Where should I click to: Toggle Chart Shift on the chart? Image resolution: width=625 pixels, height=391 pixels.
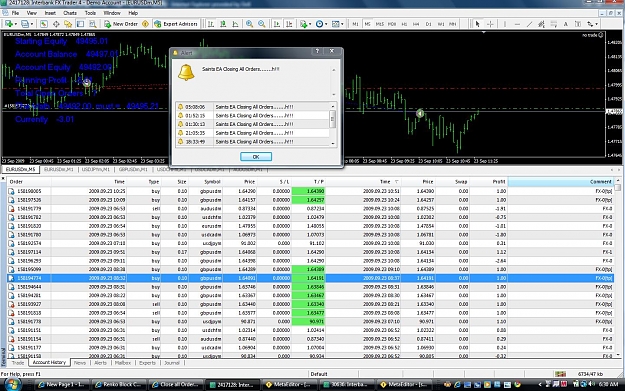pos(289,24)
